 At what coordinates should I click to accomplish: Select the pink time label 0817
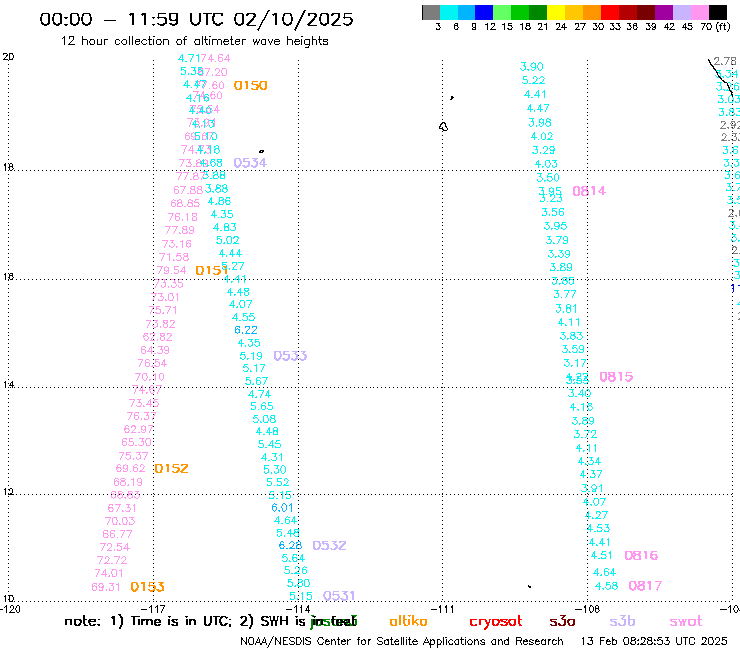(645, 586)
